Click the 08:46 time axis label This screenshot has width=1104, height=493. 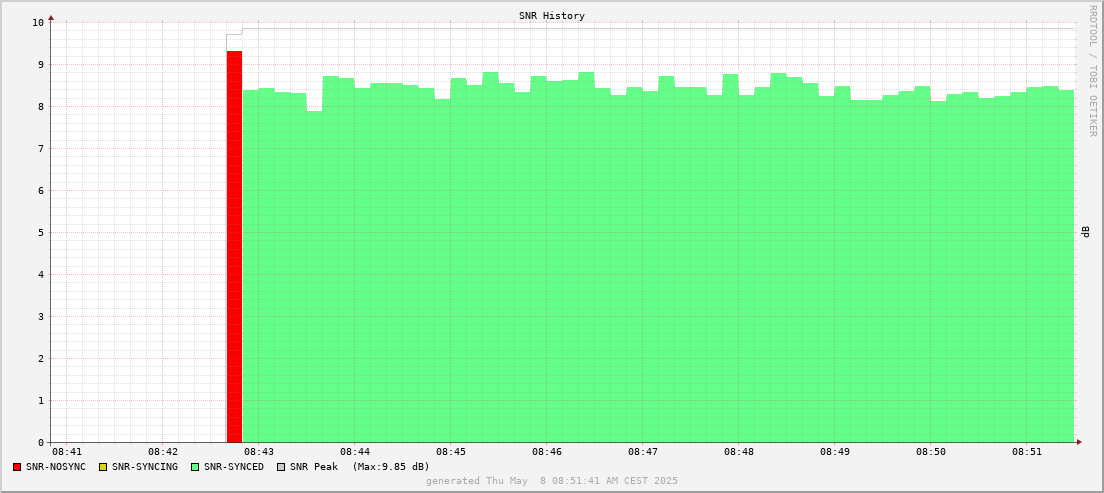[546, 451]
